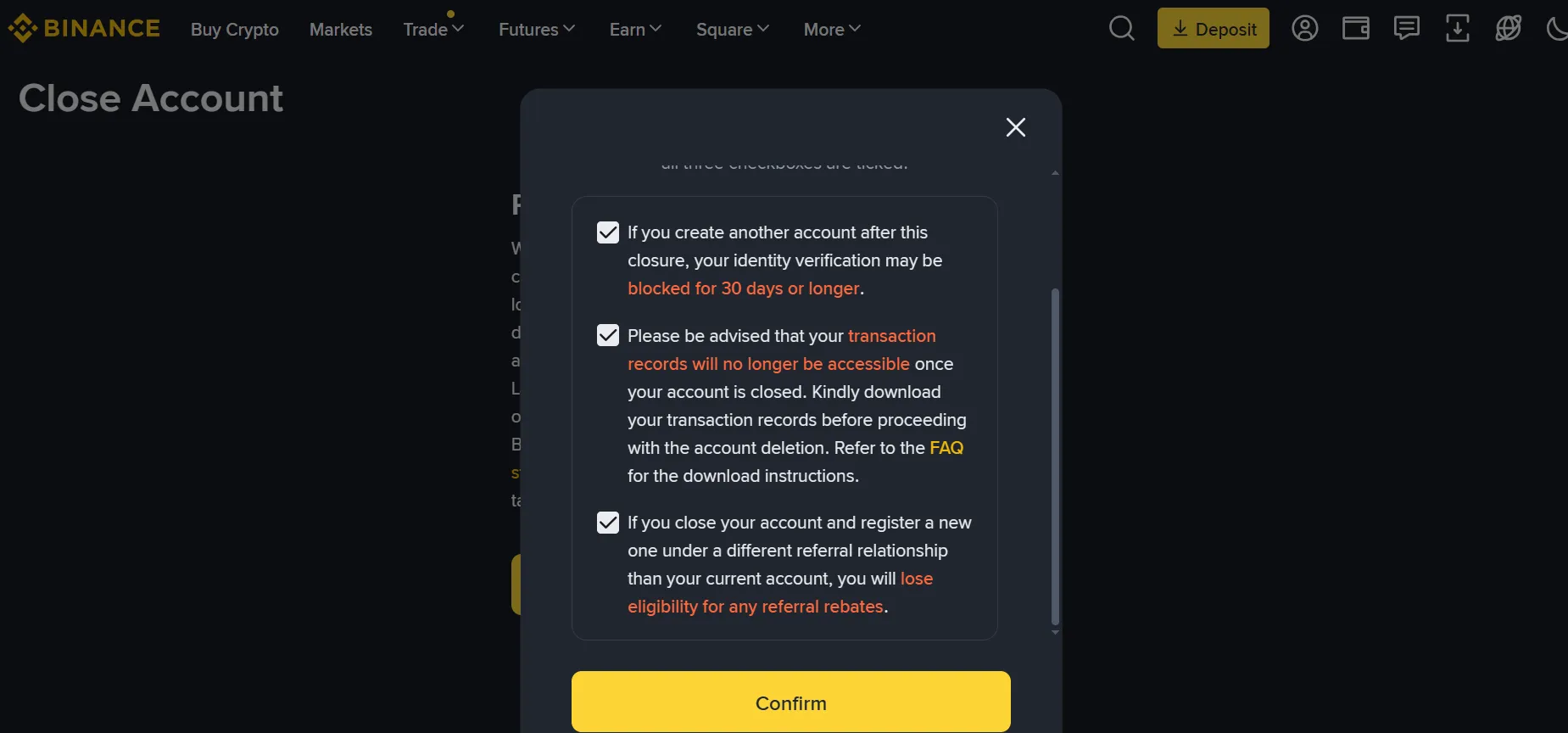Open the download app icon

click(x=1458, y=28)
